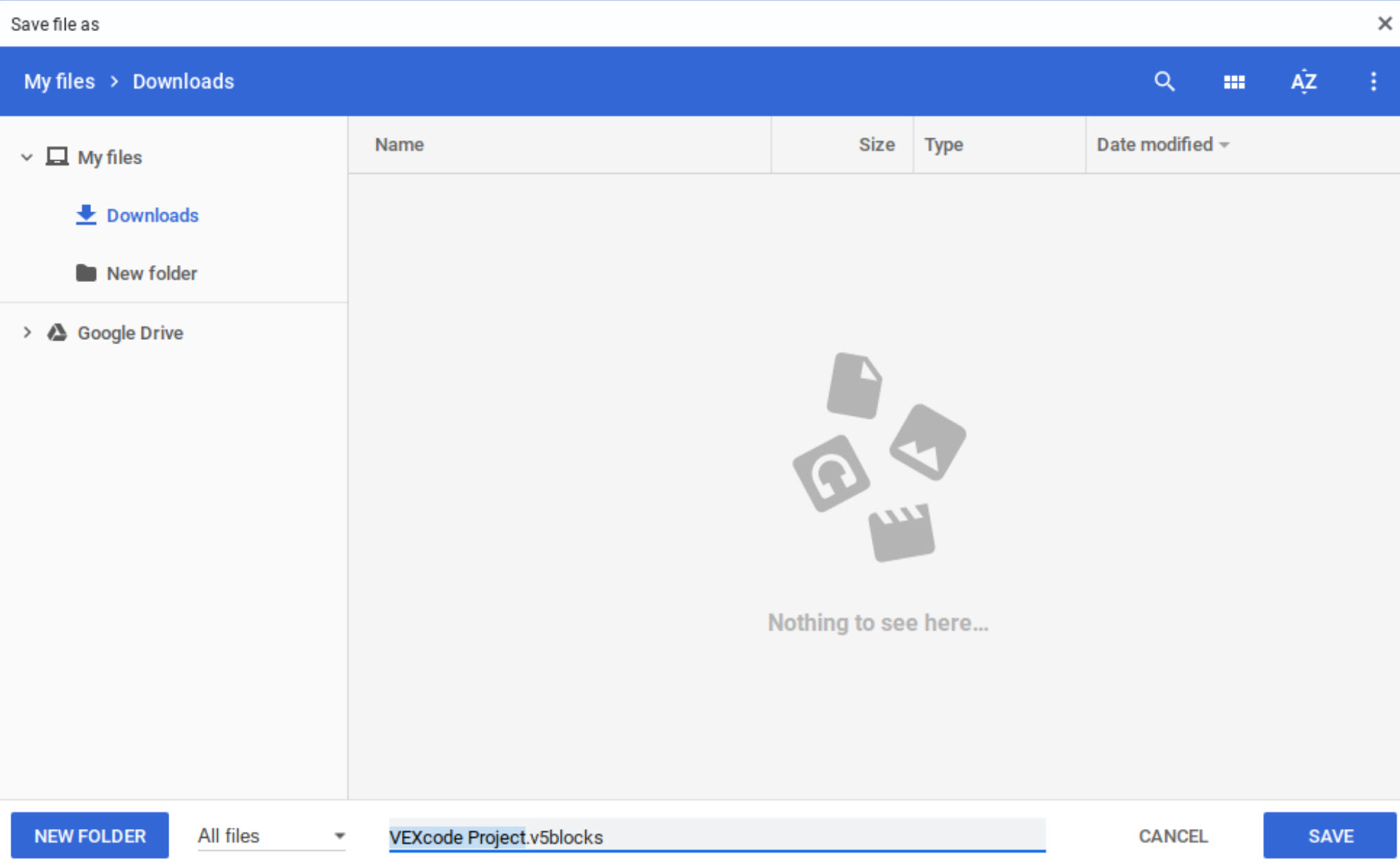Viewport: 1400px width, 865px height.
Task: Open search in the file dialog
Action: coord(1164,81)
